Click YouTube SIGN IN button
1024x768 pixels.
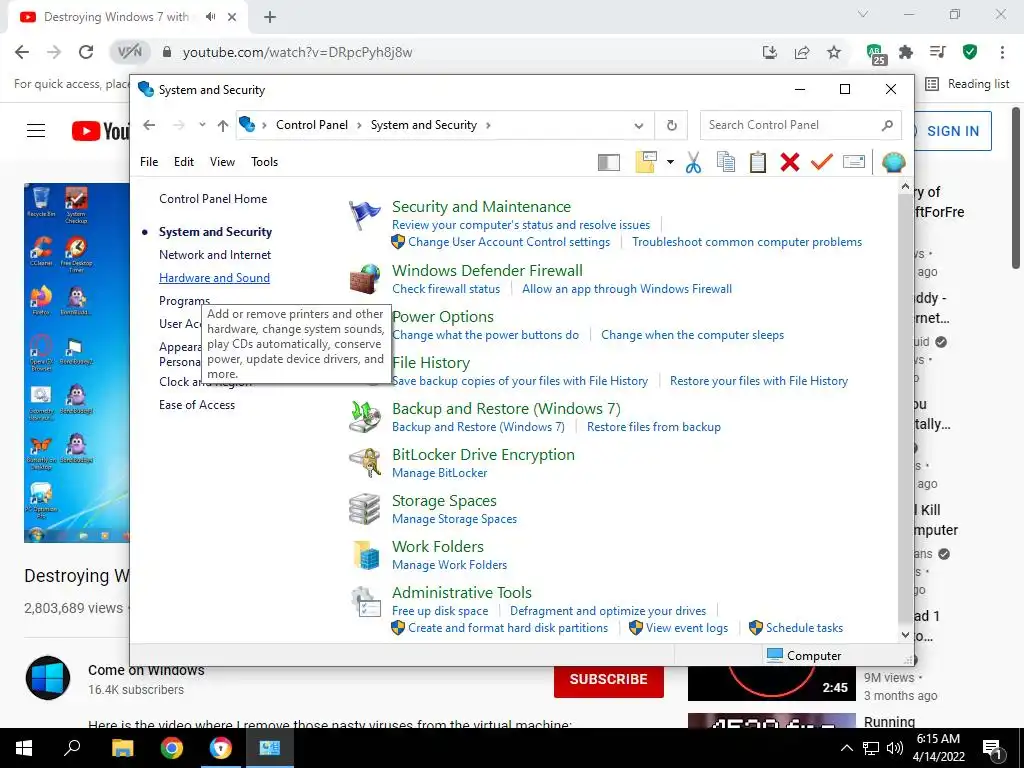point(953,131)
